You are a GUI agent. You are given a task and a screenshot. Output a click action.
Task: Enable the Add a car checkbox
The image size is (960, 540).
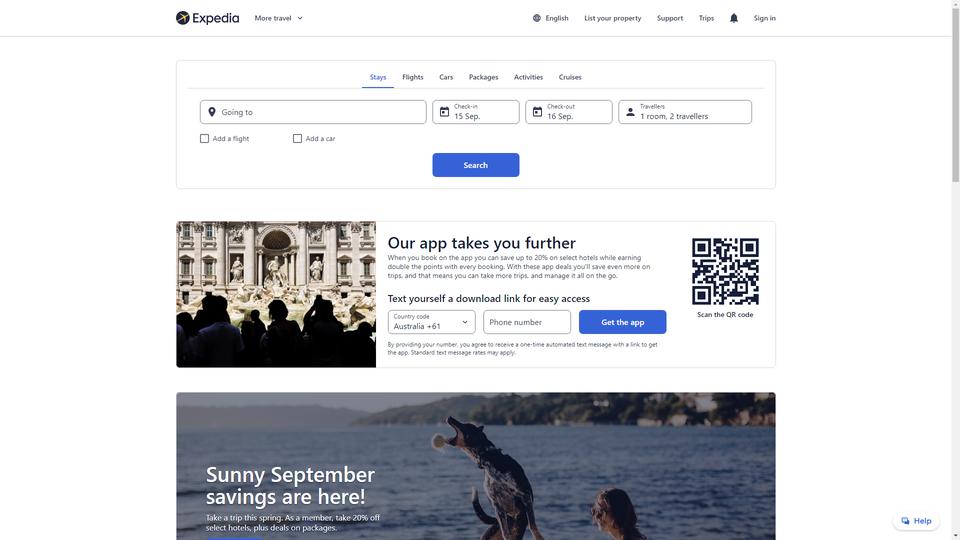coord(298,138)
